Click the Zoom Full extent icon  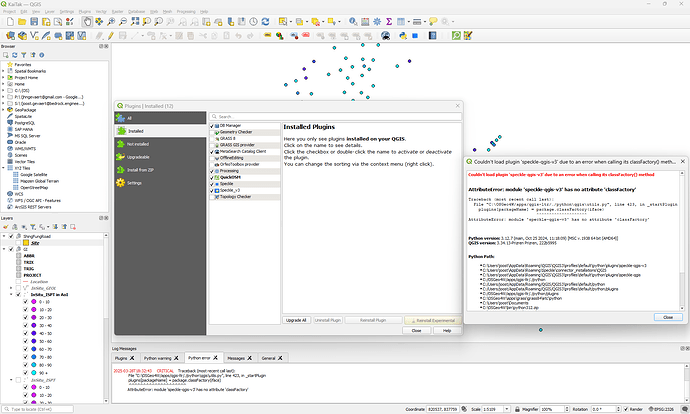[x=135, y=22]
